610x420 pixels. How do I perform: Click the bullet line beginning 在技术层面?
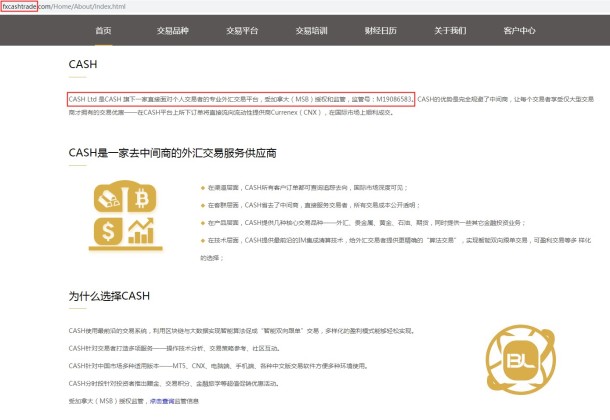[396, 249]
